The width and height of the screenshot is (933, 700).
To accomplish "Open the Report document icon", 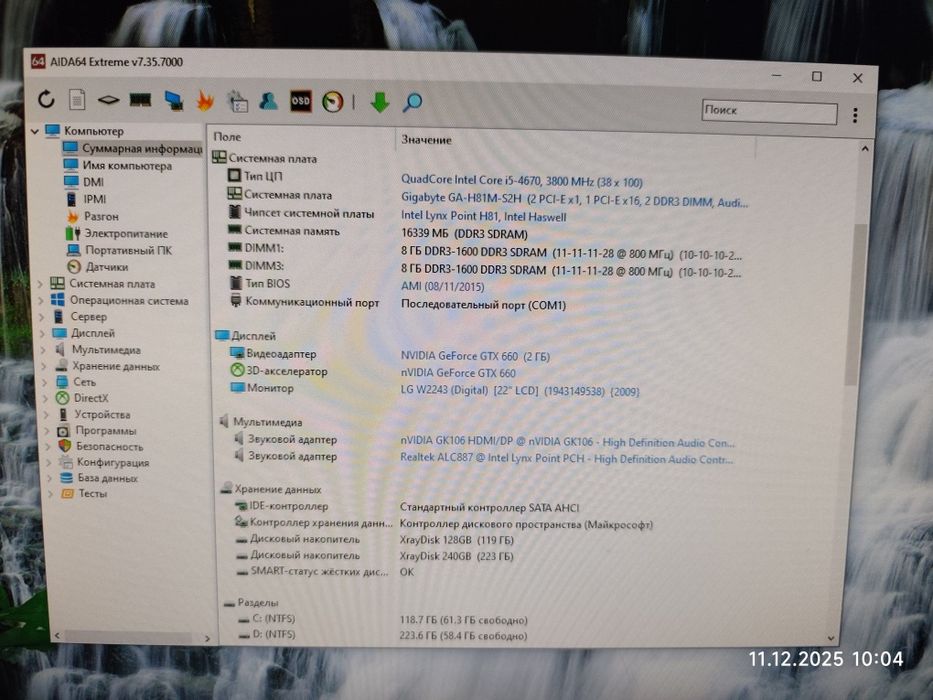I will coord(77,99).
